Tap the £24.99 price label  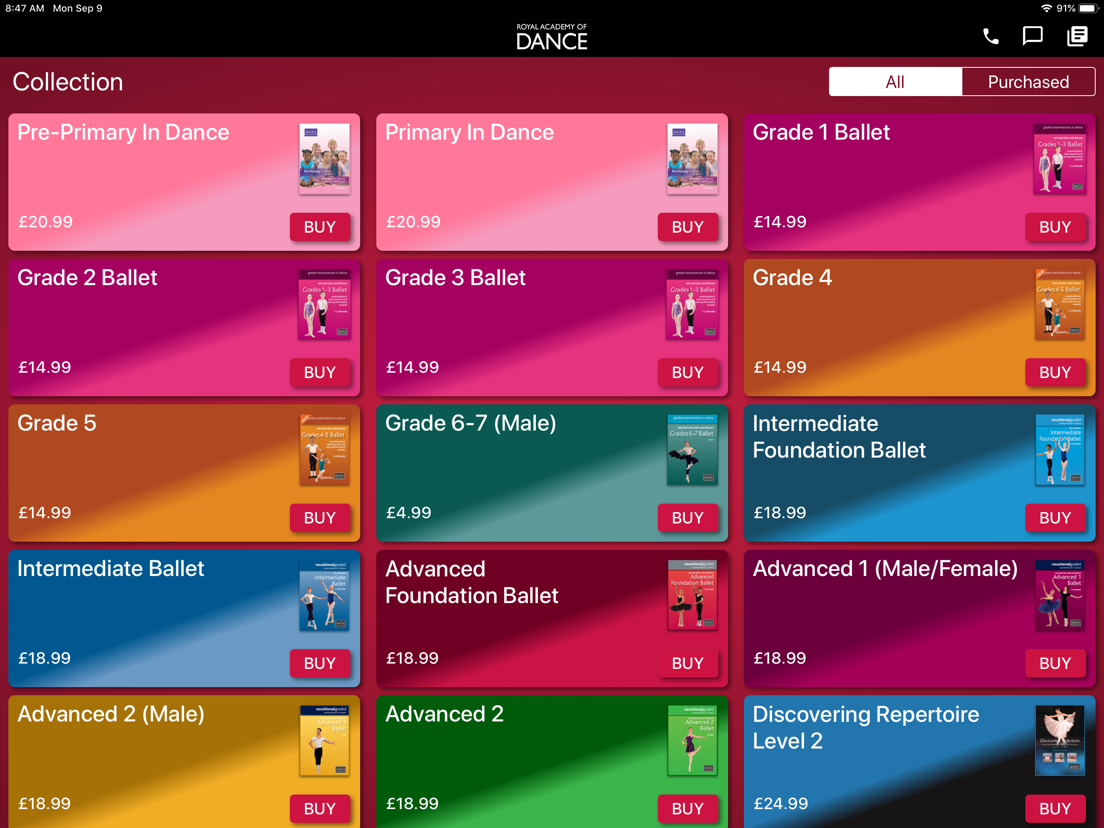781,803
